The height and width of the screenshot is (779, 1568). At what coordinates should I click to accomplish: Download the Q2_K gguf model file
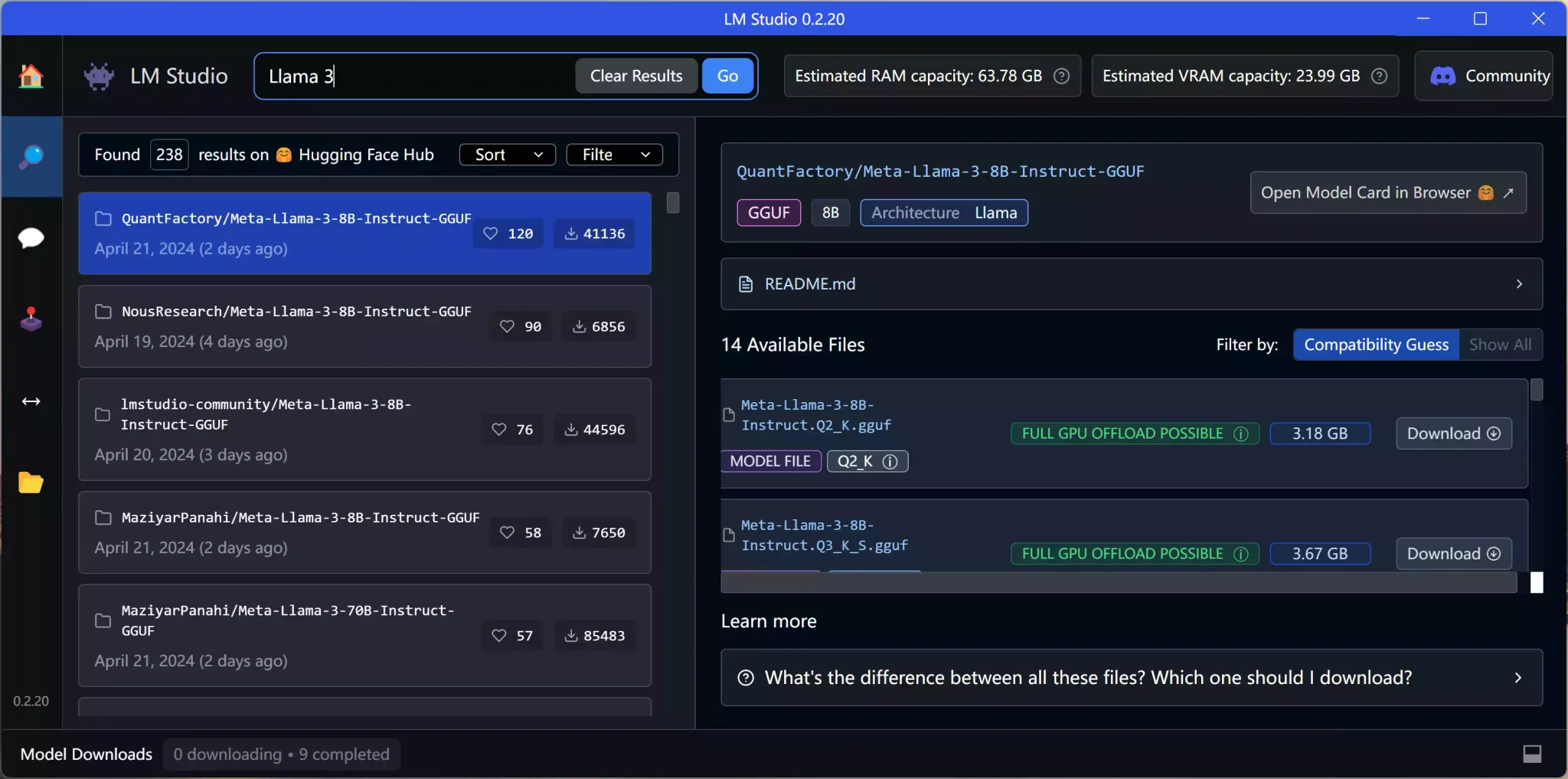(x=1452, y=434)
